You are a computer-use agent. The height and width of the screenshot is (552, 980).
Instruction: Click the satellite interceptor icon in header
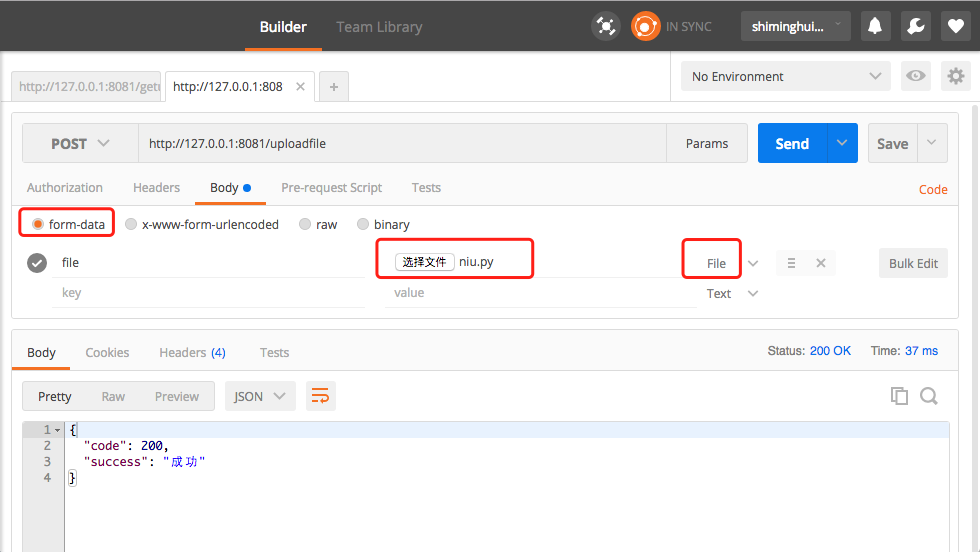pos(606,26)
